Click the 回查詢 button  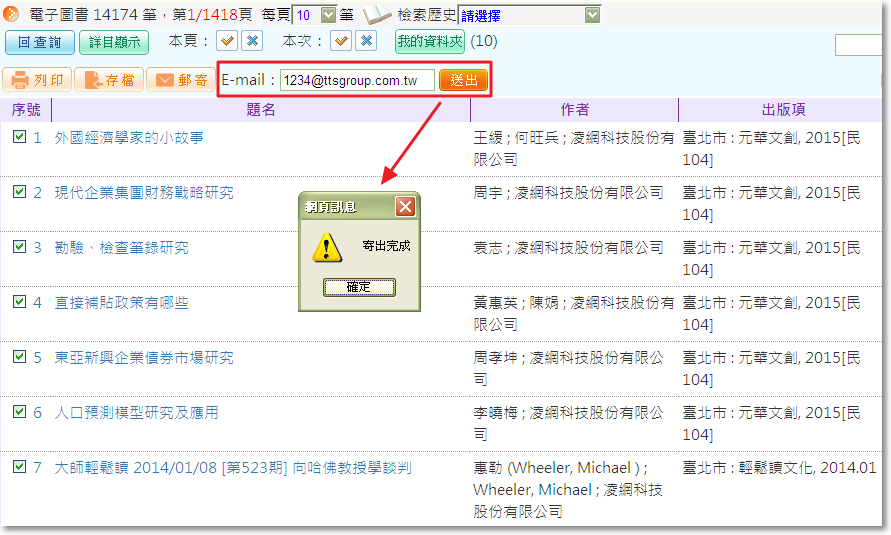[39, 42]
